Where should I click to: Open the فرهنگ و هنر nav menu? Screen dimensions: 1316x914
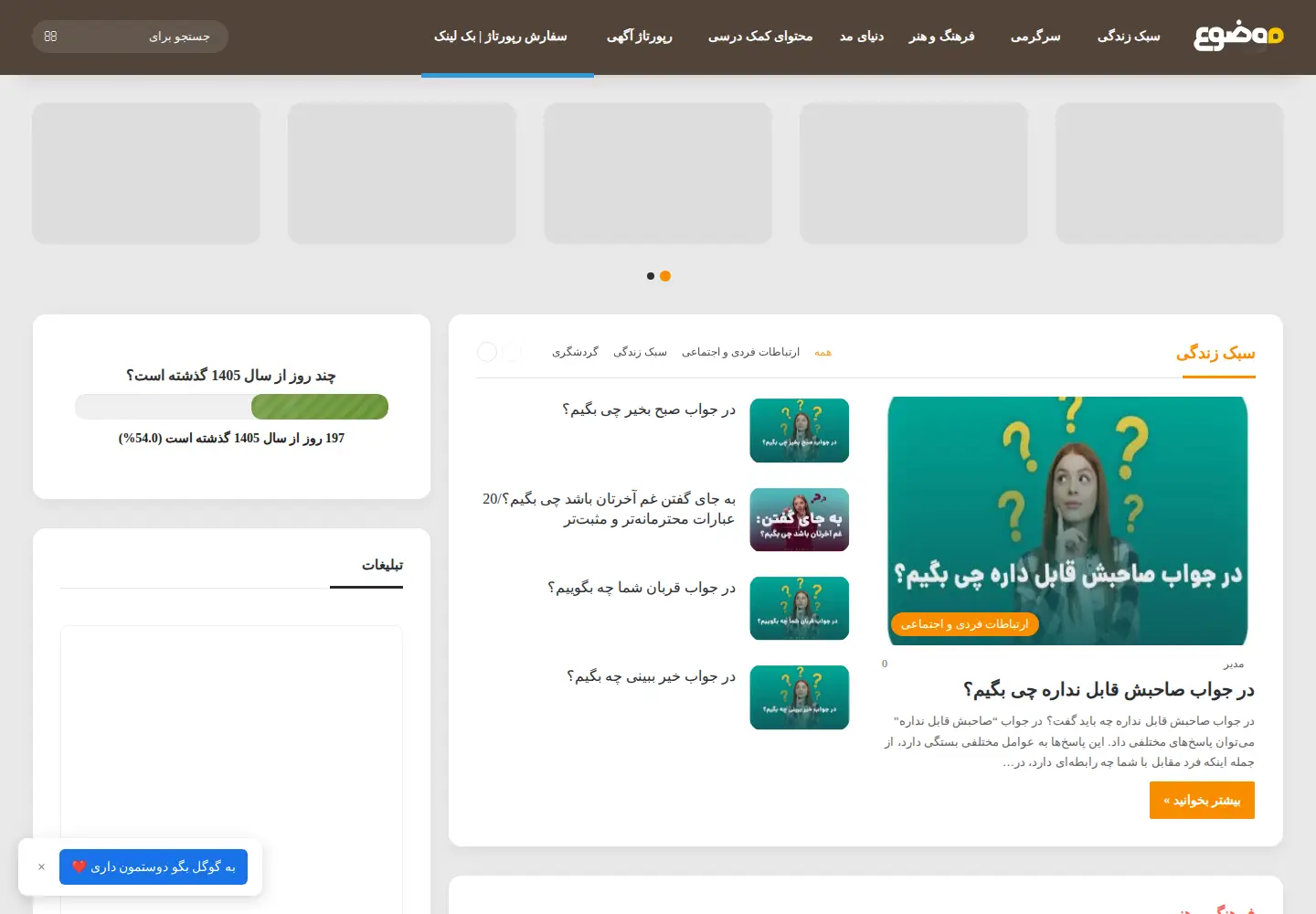pos(941,37)
